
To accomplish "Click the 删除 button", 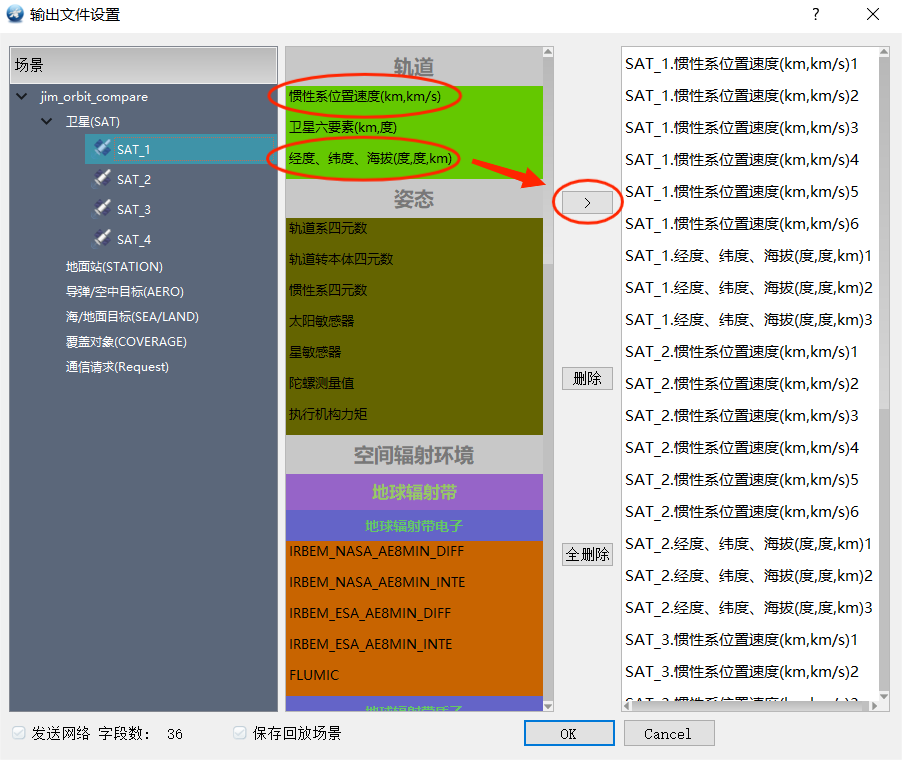I will pos(587,379).
